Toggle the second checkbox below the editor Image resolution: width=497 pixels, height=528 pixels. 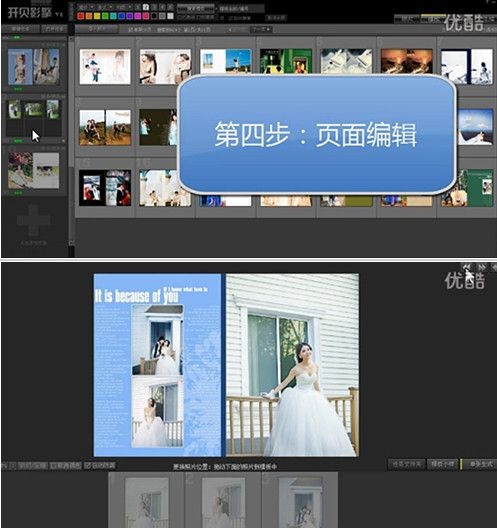pyautogui.click(x=66, y=466)
